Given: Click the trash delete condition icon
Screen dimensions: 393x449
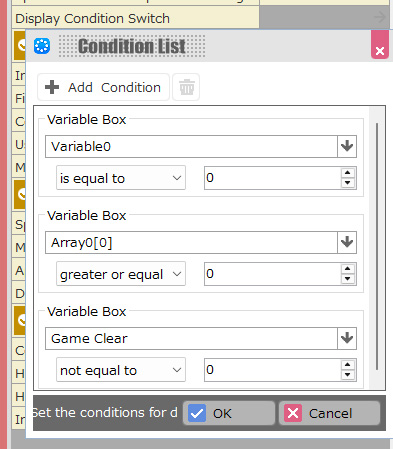Looking at the screenshot, I should click(186, 87).
